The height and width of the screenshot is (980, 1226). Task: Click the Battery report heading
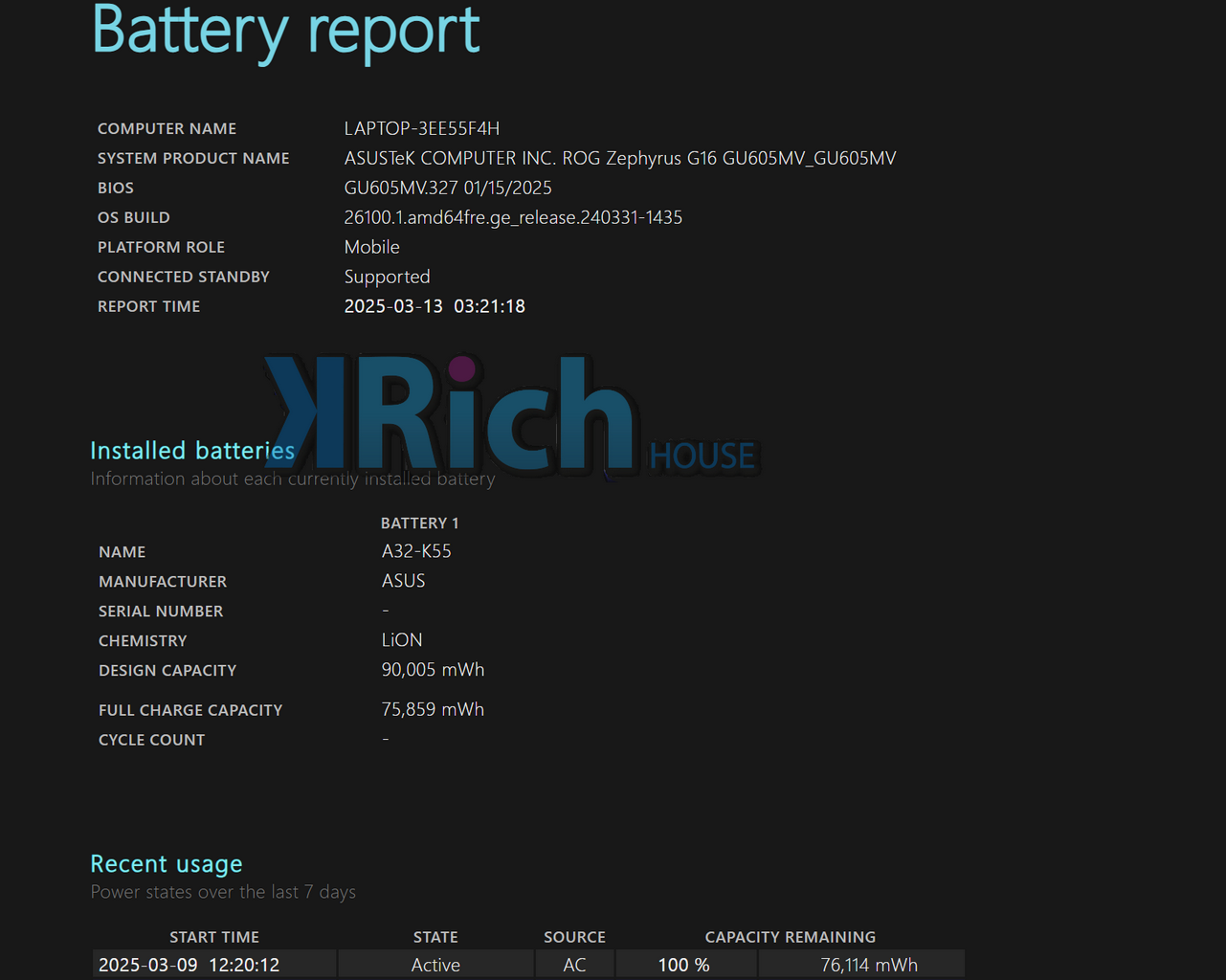pos(285,31)
